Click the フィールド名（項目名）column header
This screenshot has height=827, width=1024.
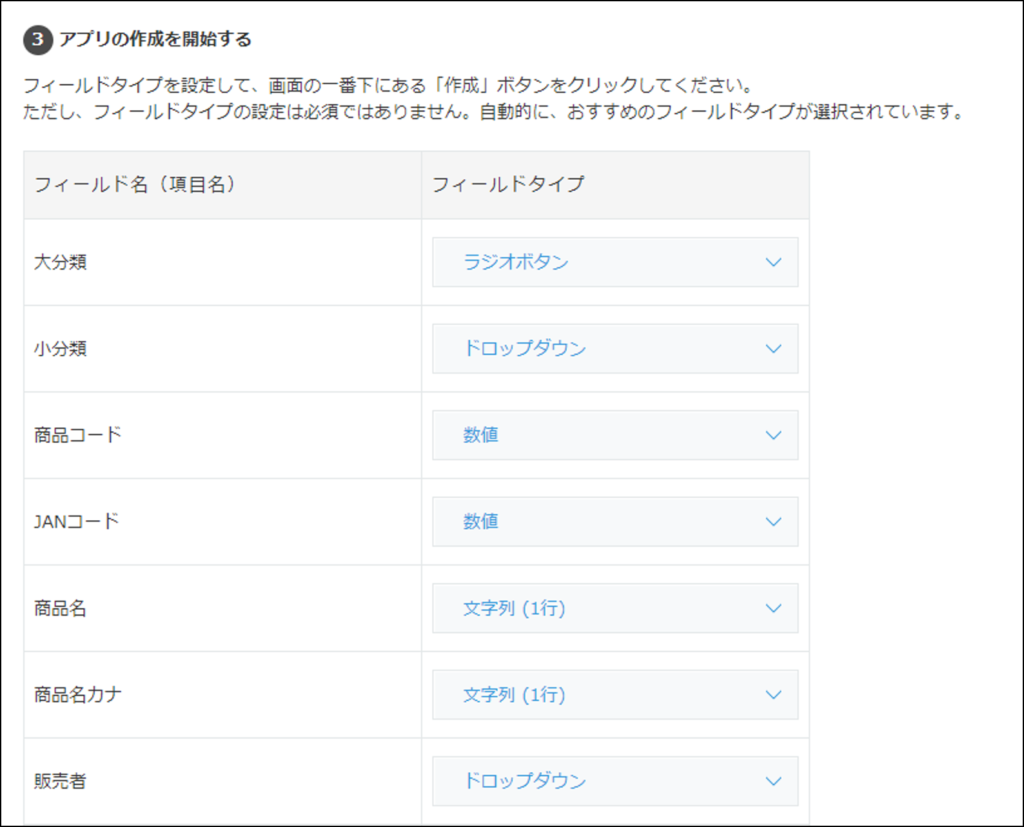pyautogui.click(x=223, y=185)
